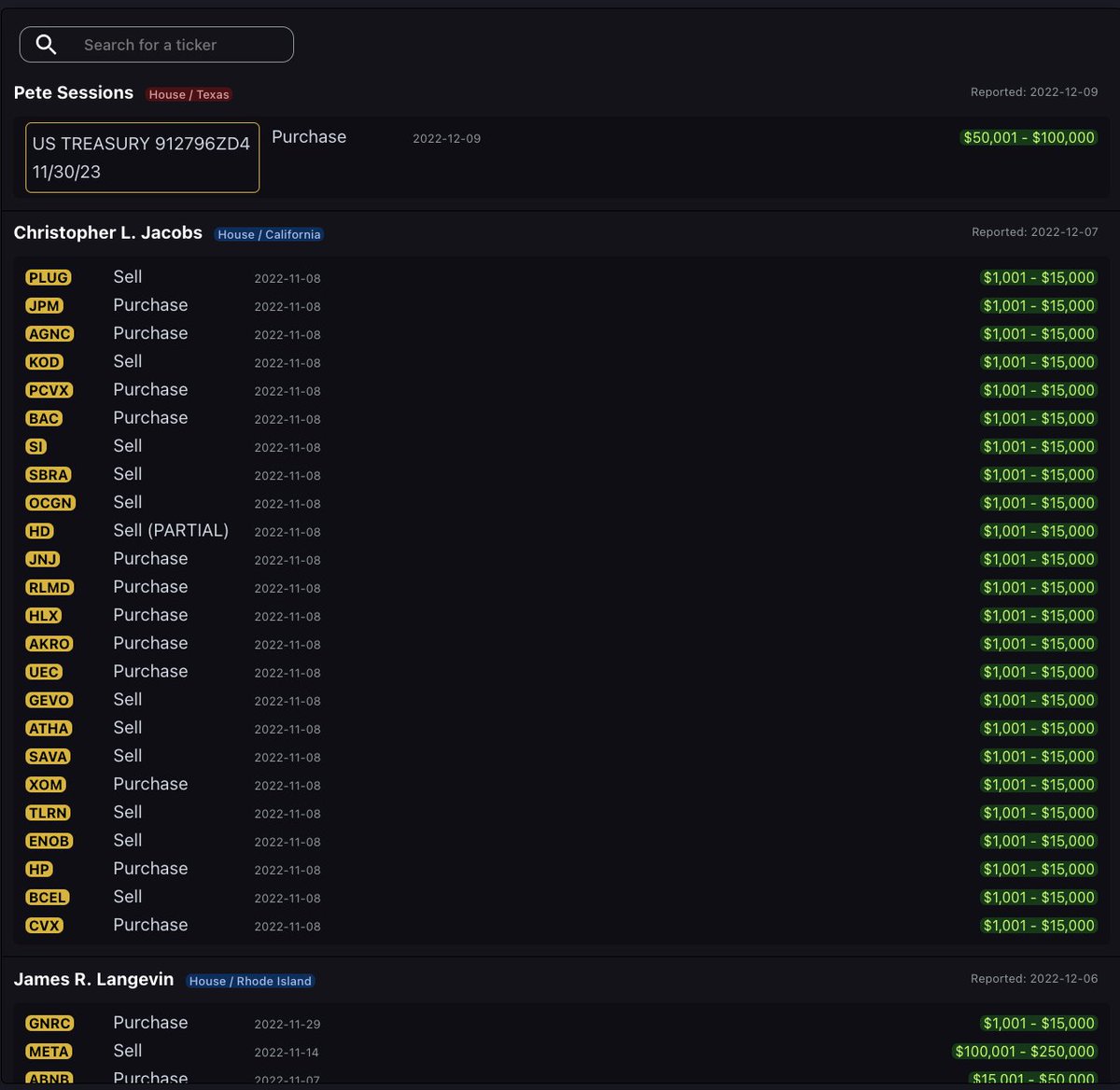Click the Reported: 2022-12-09 text
This screenshot has height=1090, width=1120.
point(1034,92)
